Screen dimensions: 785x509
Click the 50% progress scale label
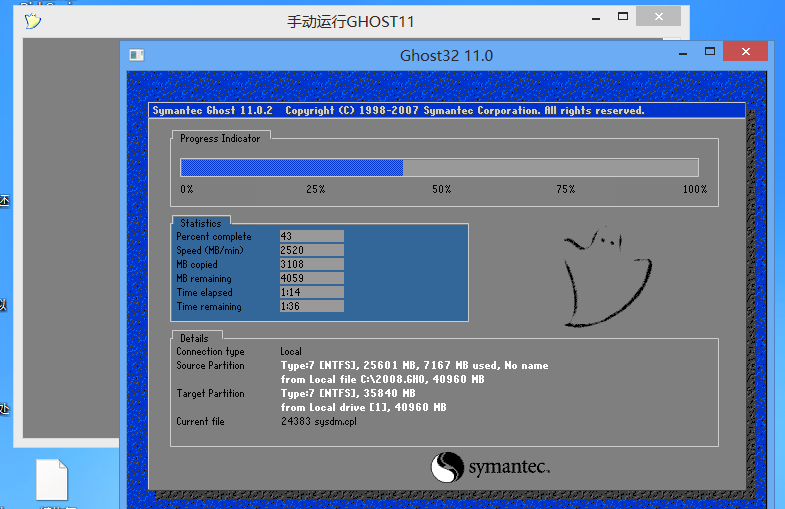[x=442, y=189]
